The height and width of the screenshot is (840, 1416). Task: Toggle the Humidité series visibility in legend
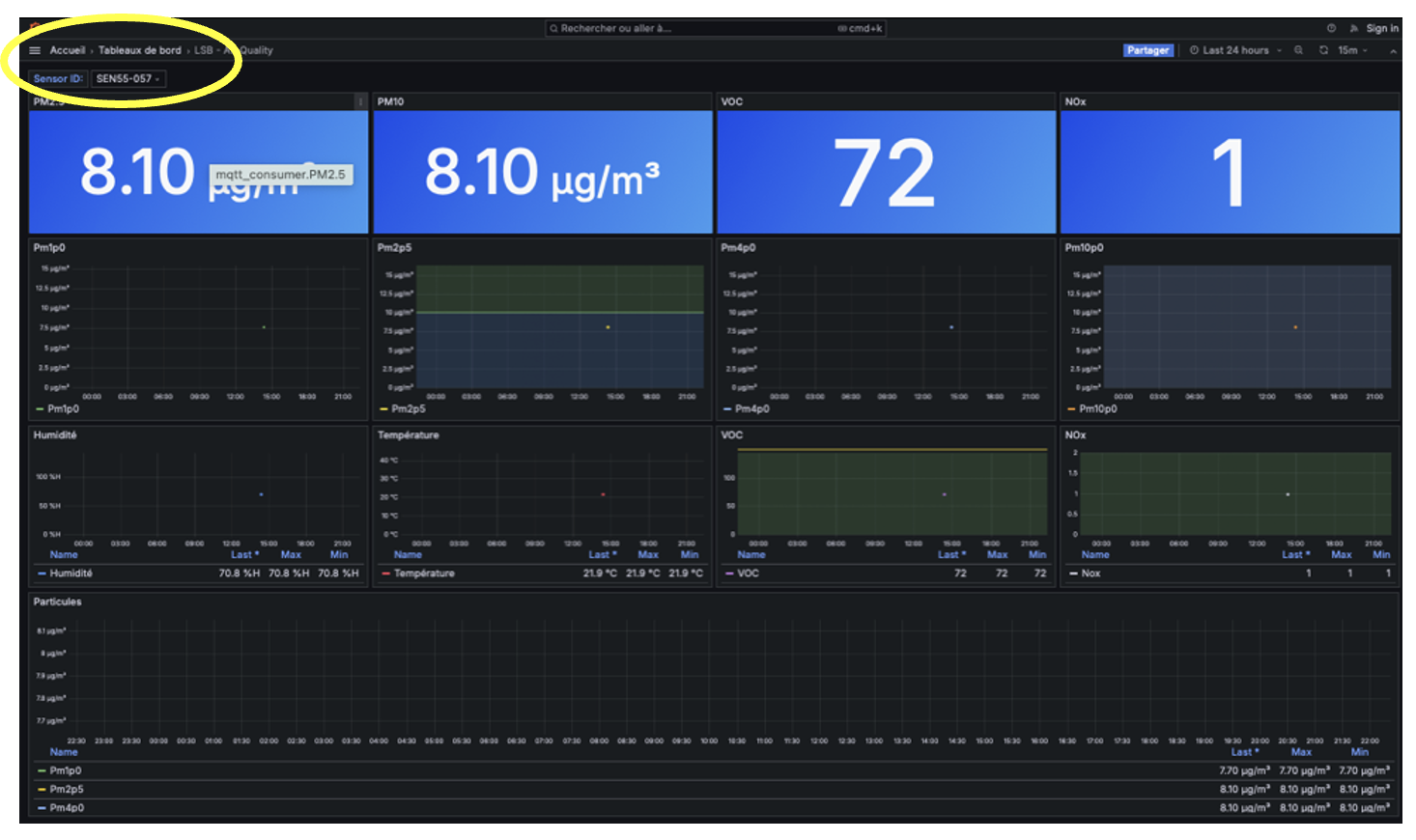coord(71,574)
